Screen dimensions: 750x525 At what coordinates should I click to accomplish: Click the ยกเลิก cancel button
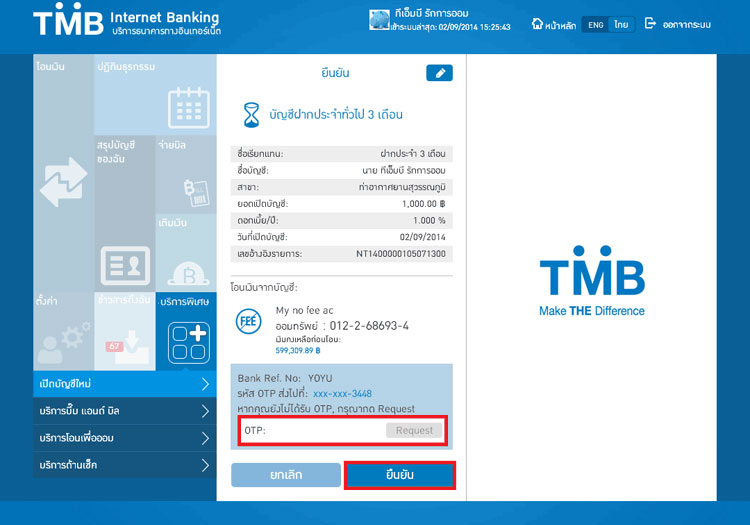pos(284,475)
